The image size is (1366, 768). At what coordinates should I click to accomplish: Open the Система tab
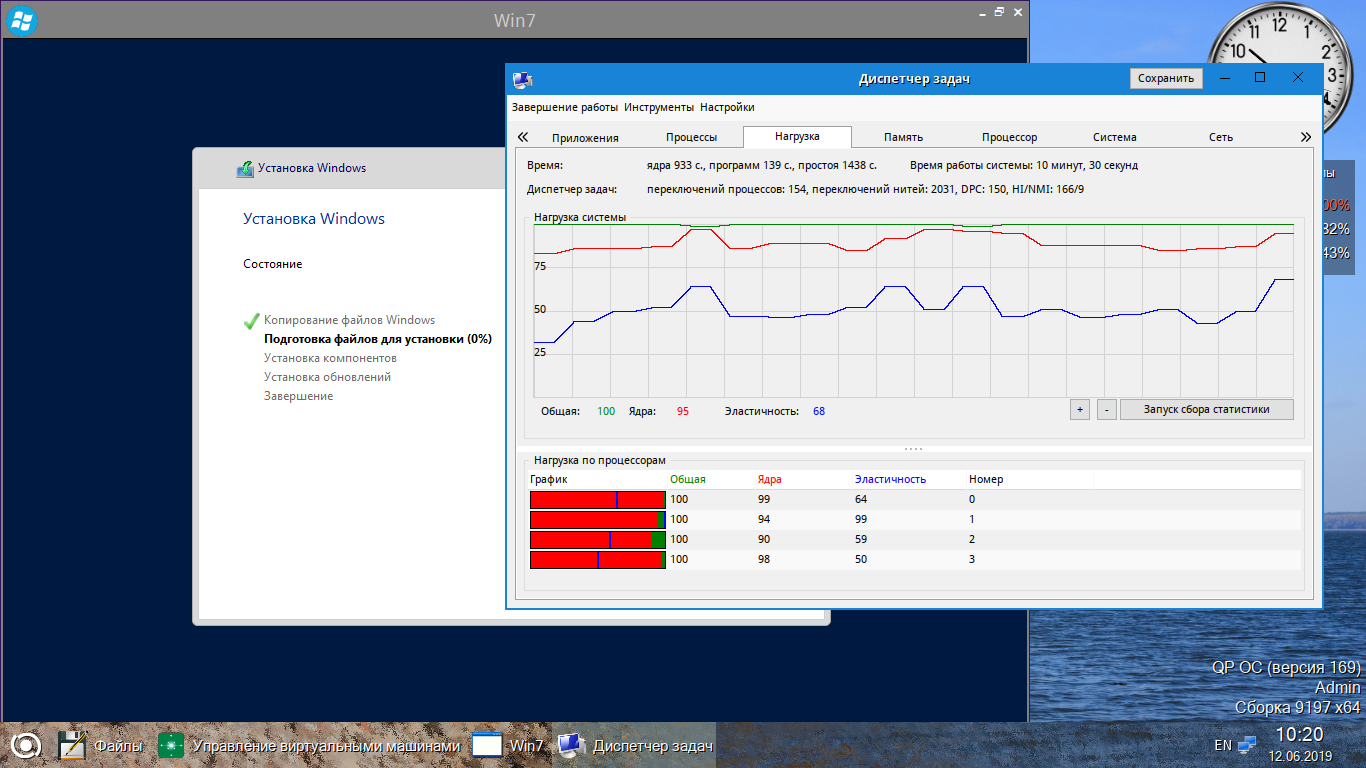pyautogui.click(x=1114, y=137)
